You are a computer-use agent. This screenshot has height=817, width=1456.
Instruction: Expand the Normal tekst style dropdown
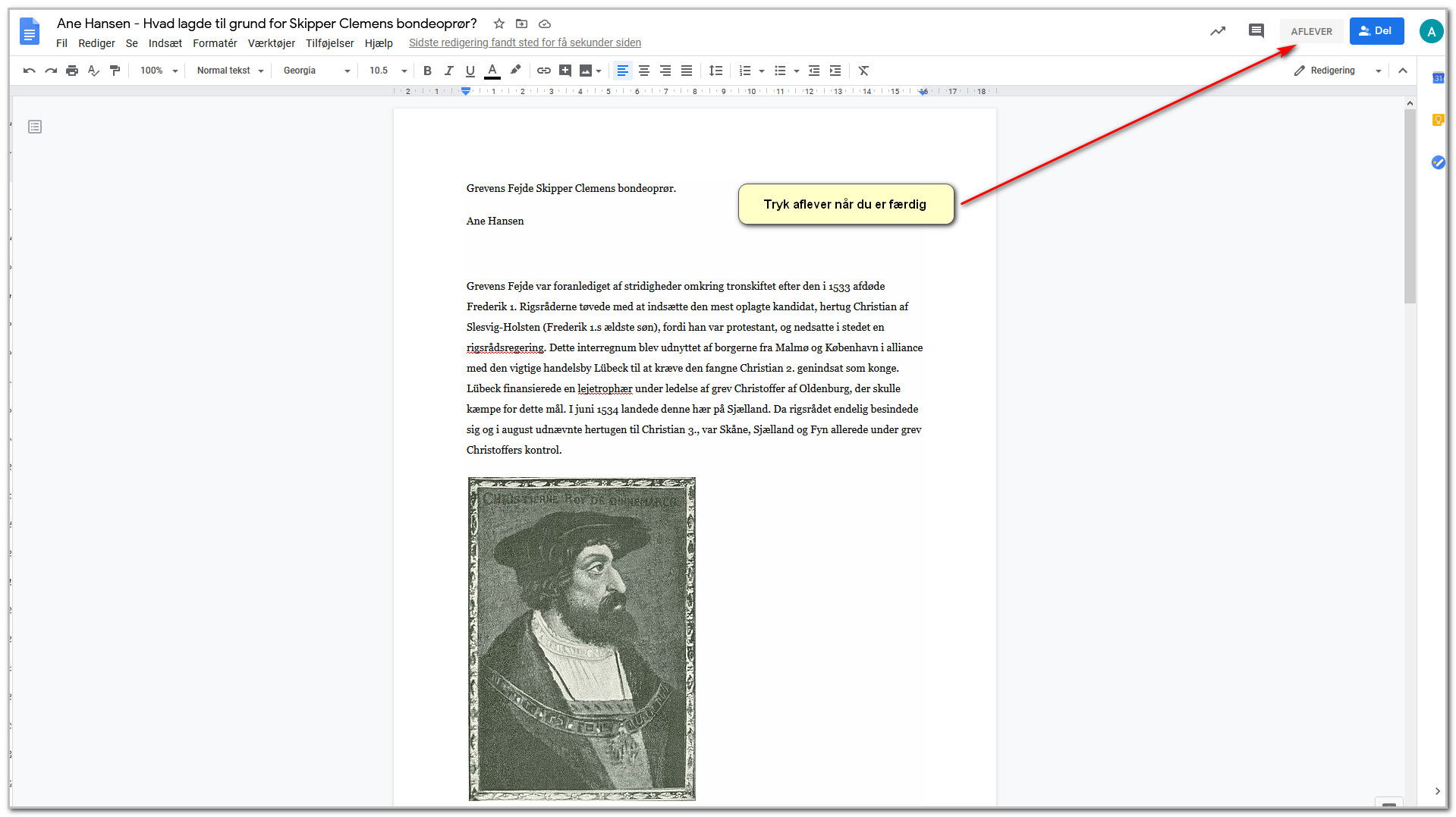pyautogui.click(x=230, y=71)
